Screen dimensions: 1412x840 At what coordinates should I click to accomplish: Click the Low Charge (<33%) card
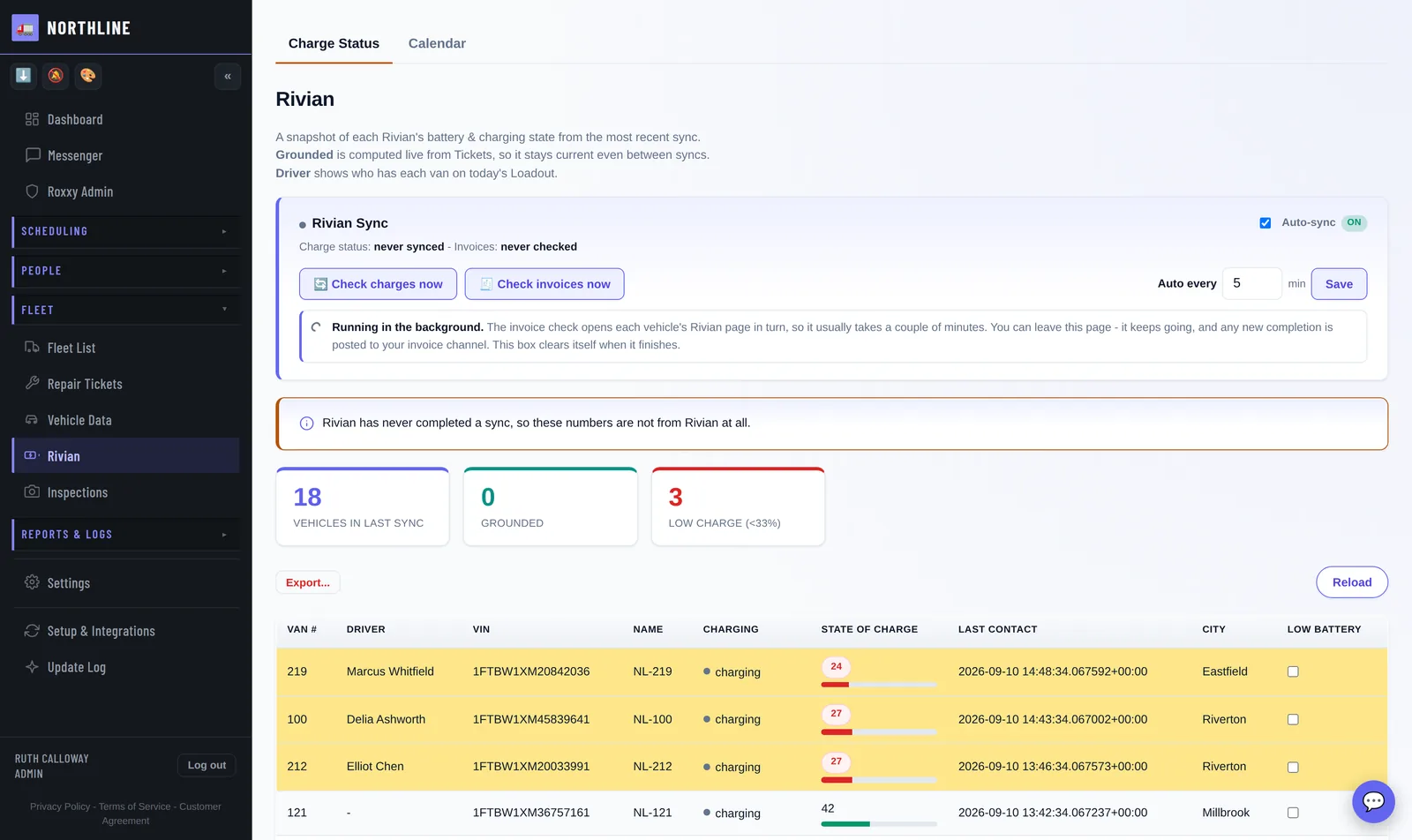(738, 506)
